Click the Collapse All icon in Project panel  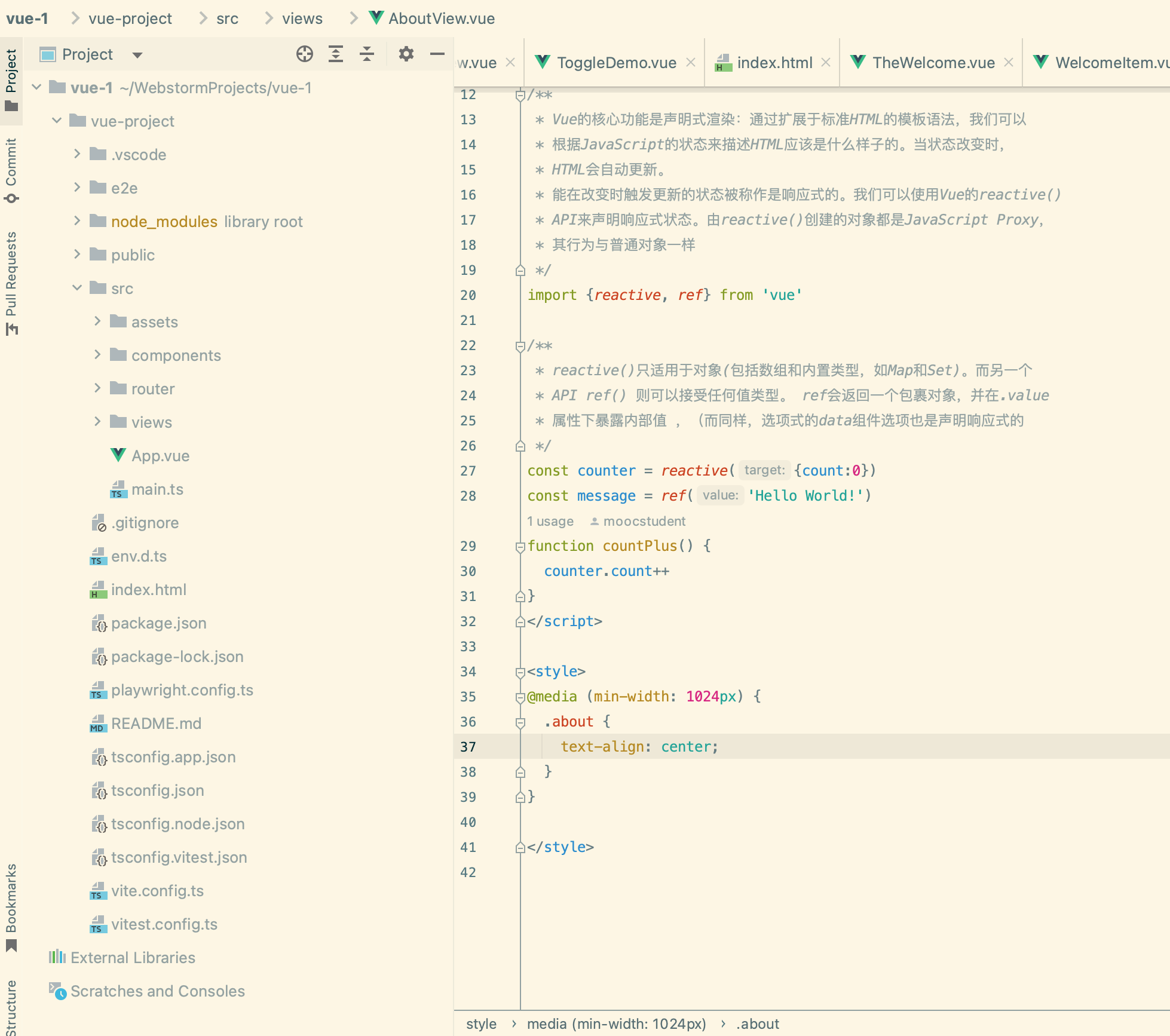367,54
